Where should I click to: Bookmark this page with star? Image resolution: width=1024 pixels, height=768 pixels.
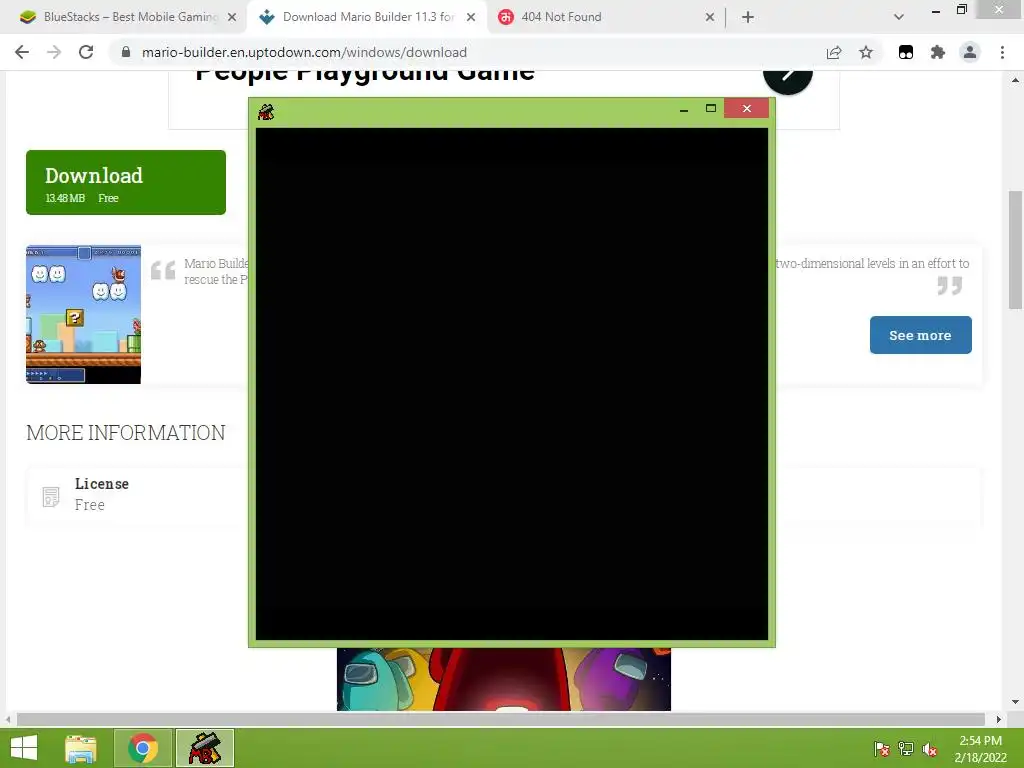(866, 52)
